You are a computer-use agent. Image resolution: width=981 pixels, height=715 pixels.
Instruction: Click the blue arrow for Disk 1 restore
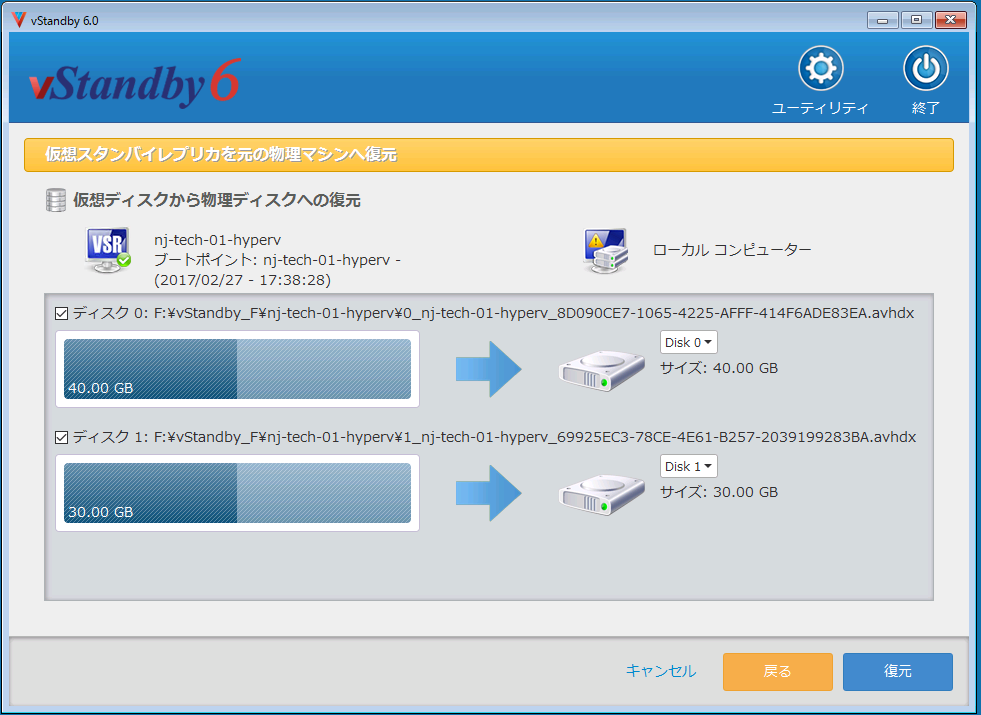click(x=488, y=493)
